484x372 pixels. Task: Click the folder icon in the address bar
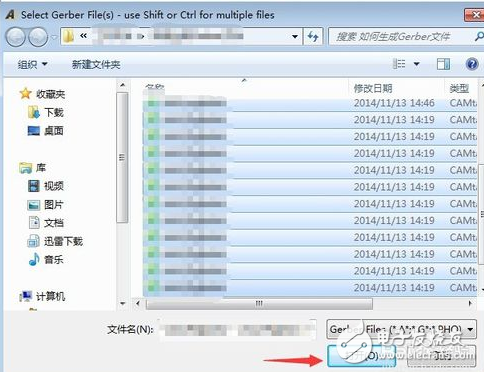(x=69, y=36)
